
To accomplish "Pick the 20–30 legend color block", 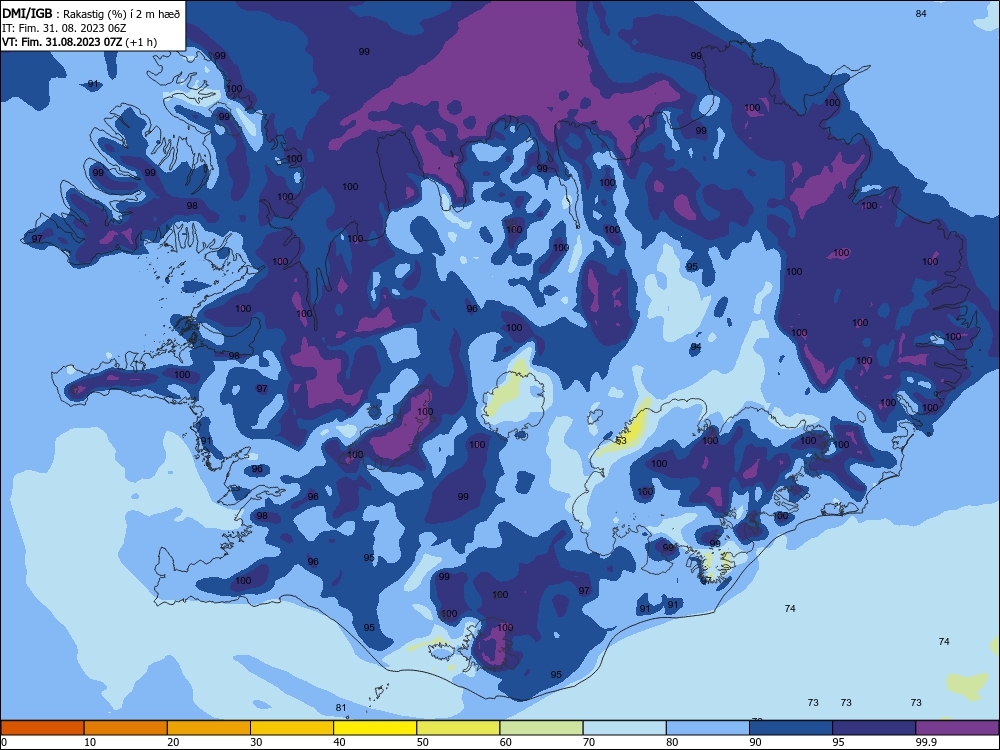I will coord(209,728).
